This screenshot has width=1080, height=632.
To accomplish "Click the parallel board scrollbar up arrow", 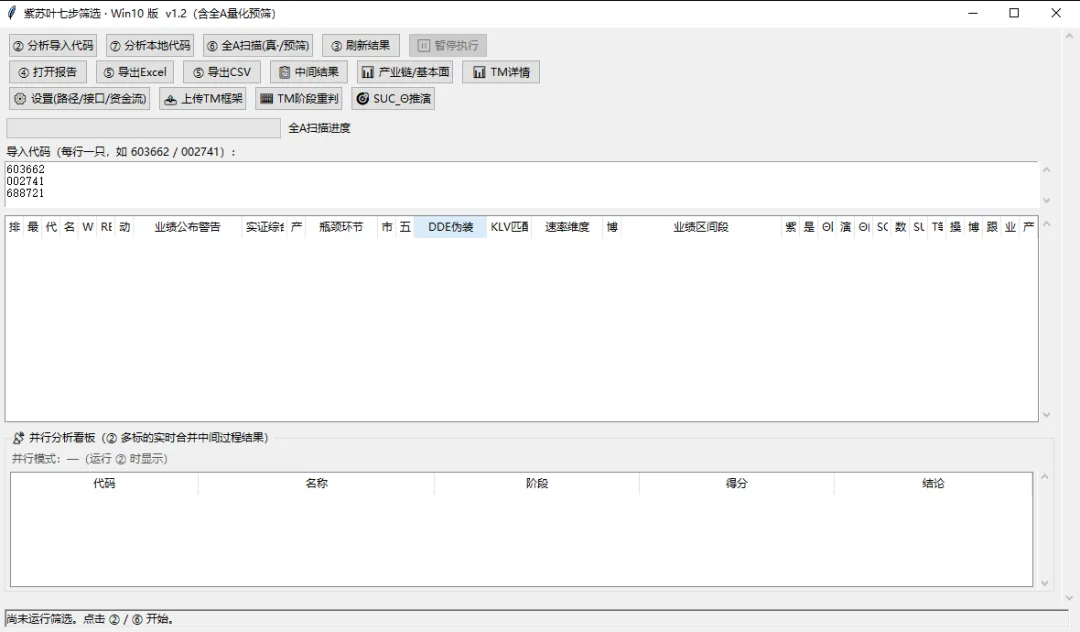I will pyautogui.click(x=1045, y=476).
